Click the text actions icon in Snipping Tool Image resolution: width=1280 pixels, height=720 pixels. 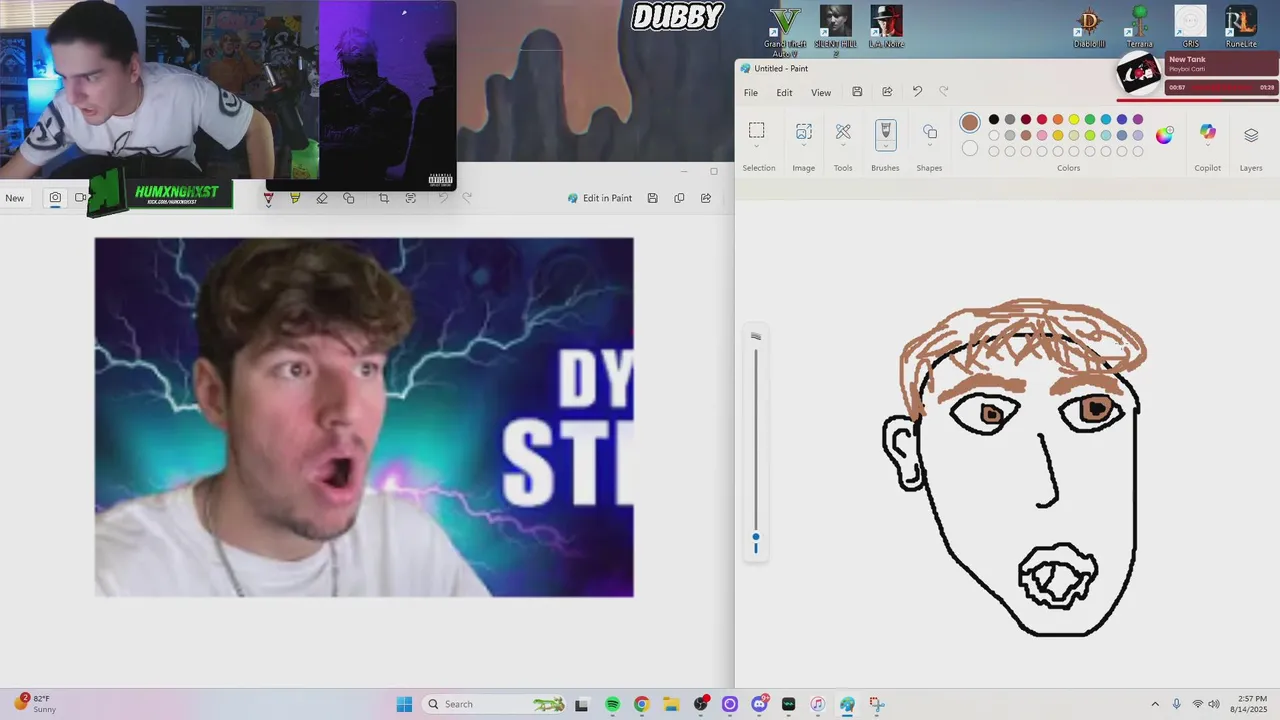pos(411,198)
